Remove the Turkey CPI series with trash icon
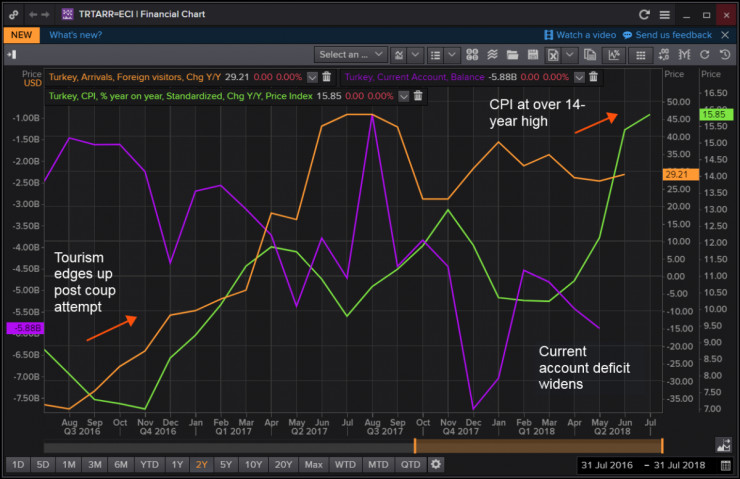Screen dimensions: 740x479 click(418, 96)
